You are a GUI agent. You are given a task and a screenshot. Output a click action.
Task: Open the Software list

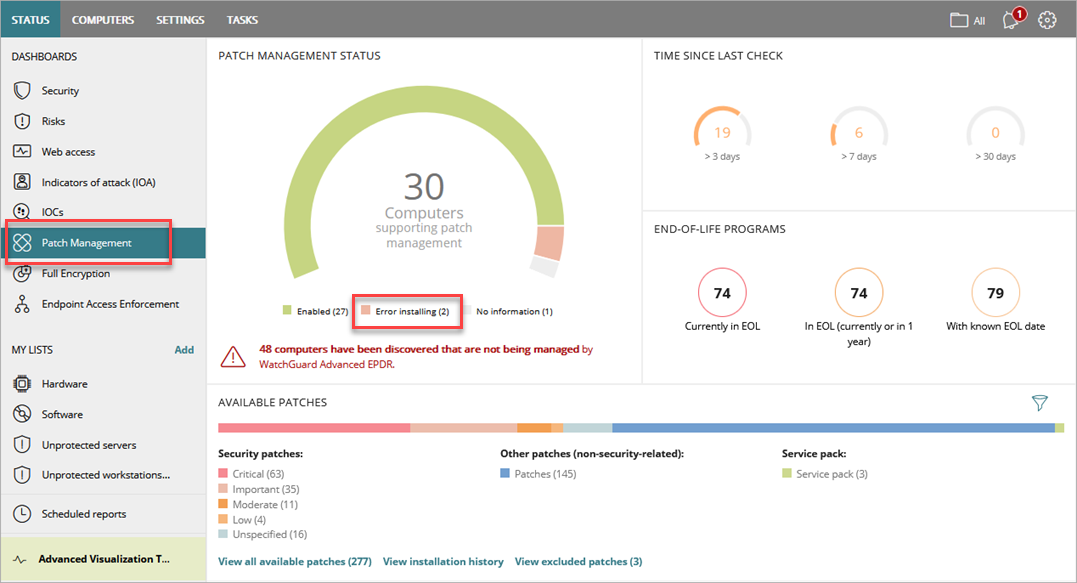pyautogui.click(x=20, y=413)
